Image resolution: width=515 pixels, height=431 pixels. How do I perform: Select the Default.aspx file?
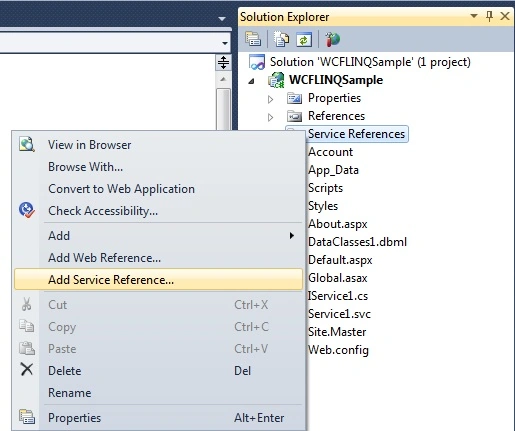340,260
